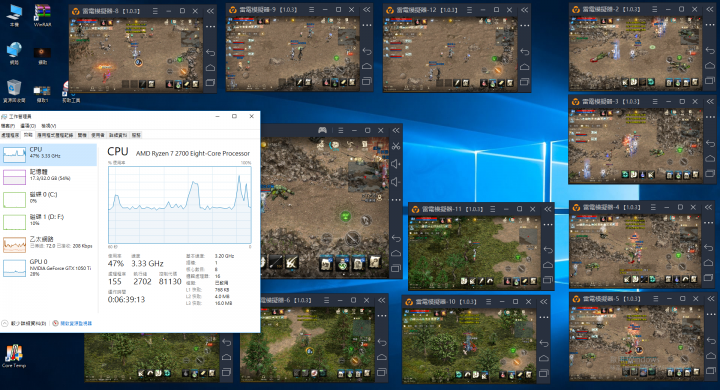This screenshot has height=390, width=720.
Task: Open more tools dots in center emulator sidebar
Action: click(x=396, y=200)
